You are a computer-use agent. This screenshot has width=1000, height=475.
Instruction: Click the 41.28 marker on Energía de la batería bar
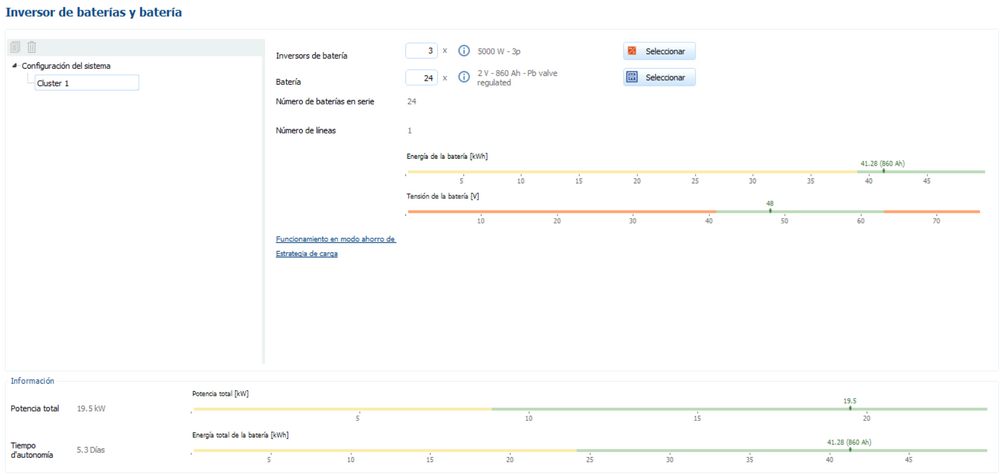[x=883, y=171]
